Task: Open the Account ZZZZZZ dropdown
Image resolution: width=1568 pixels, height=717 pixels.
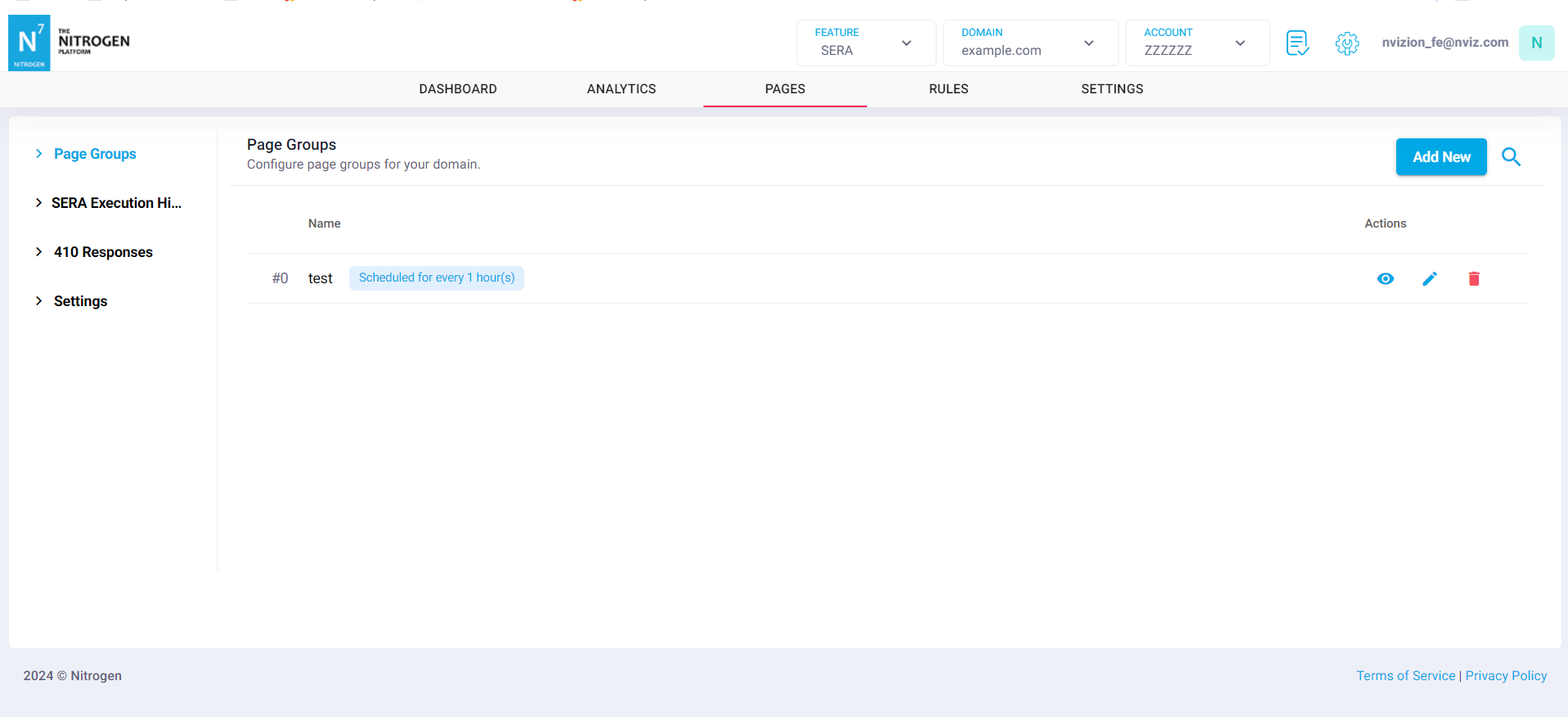Action: pos(1197,43)
